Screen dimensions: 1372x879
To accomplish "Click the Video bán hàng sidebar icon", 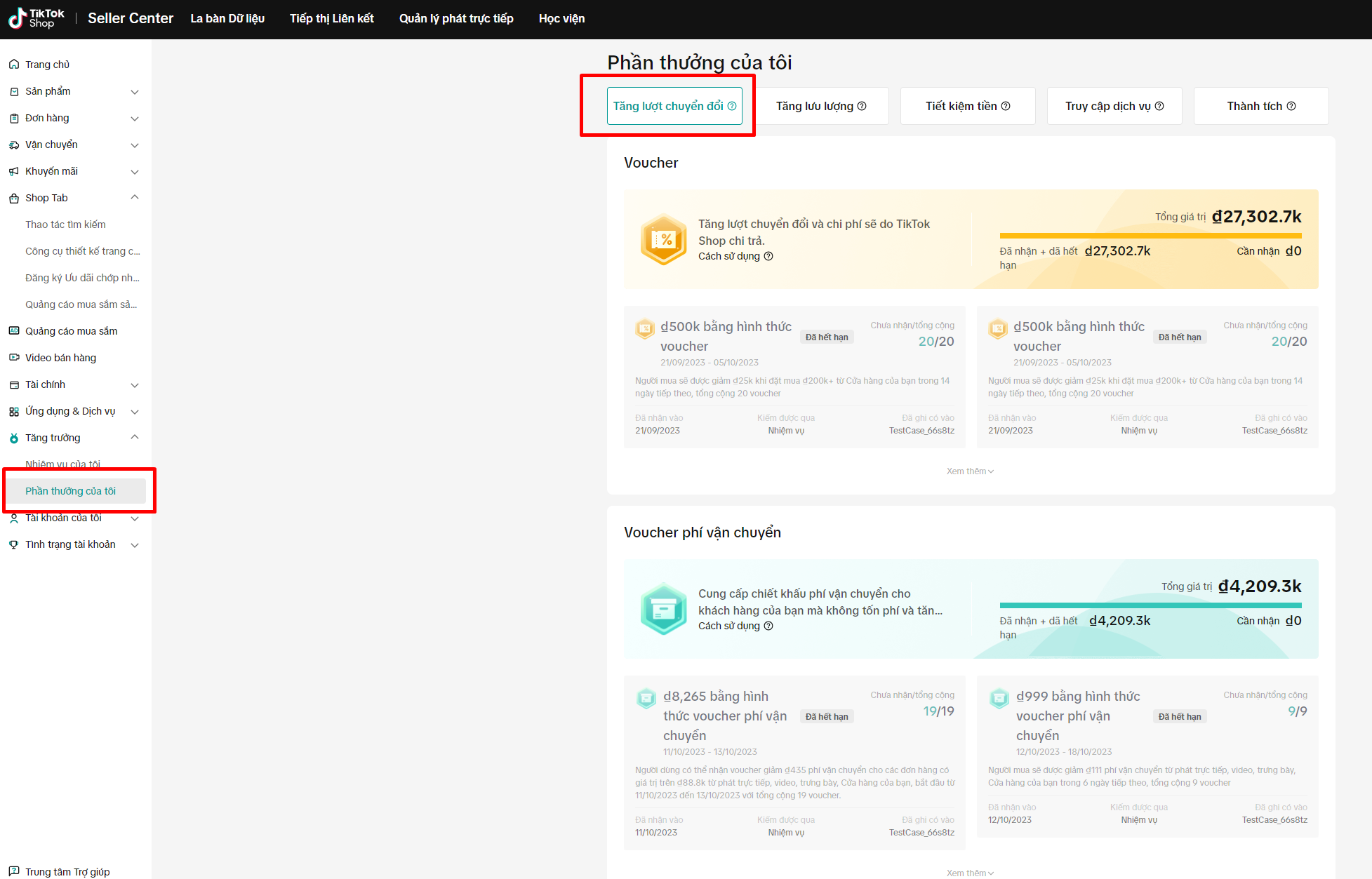I will 14,358.
